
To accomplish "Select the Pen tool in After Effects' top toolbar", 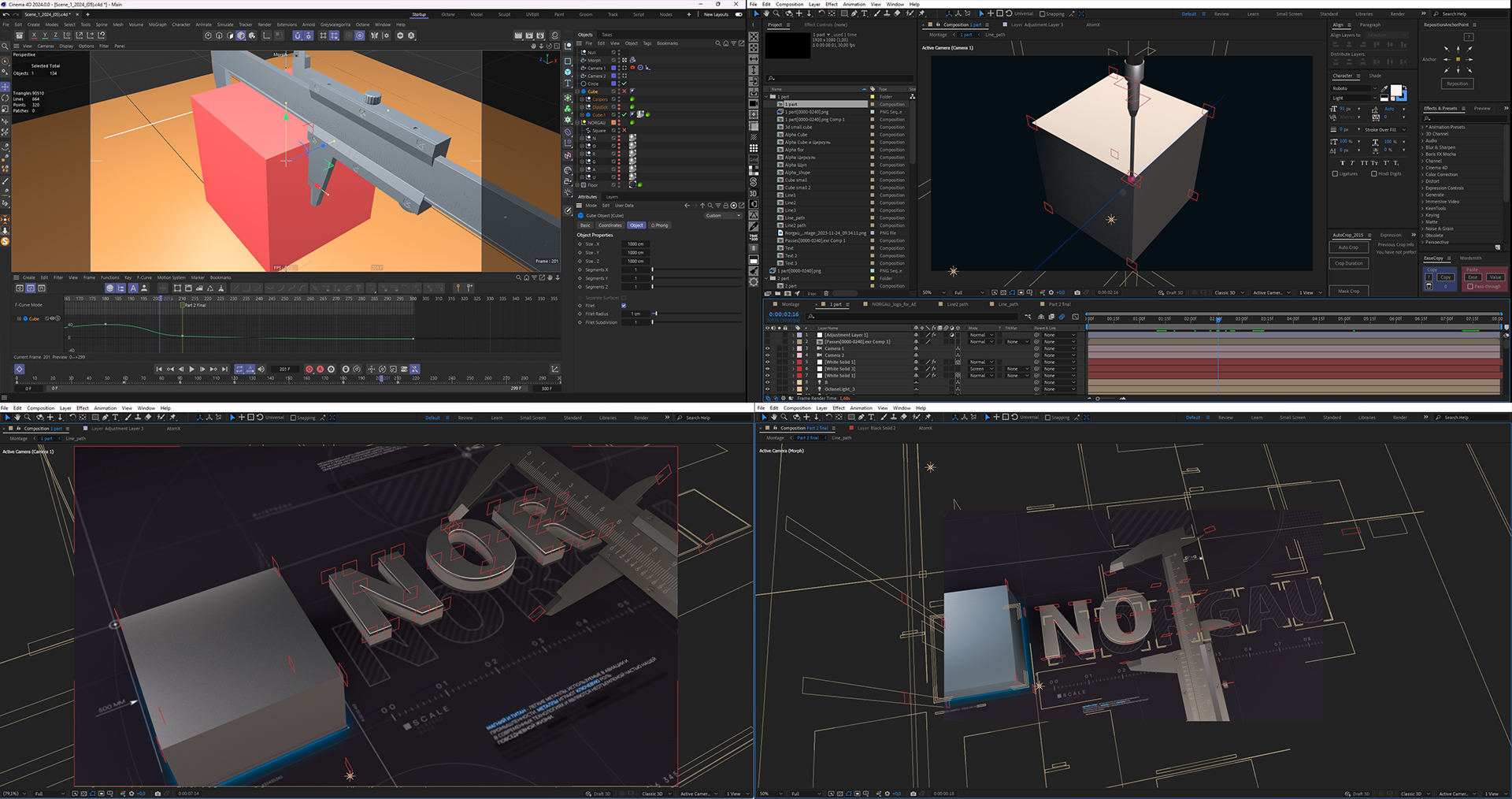I will [855, 13].
